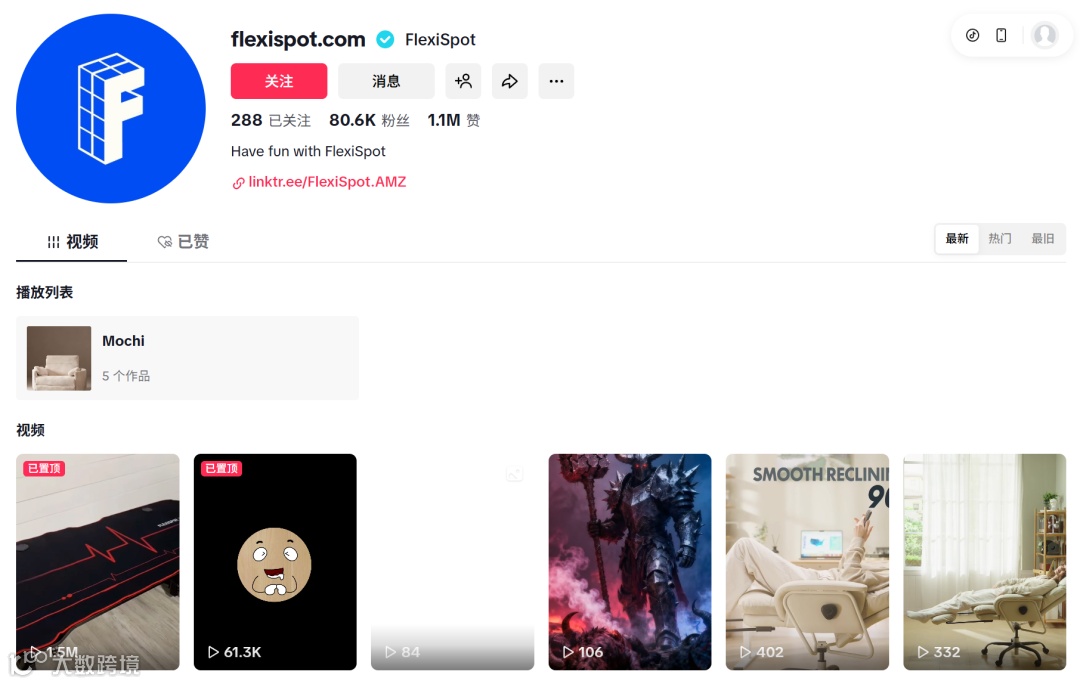This screenshot has height=684, width=1080.
Task: Open the user avatar profile icon
Action: (x=1045, y=35)
